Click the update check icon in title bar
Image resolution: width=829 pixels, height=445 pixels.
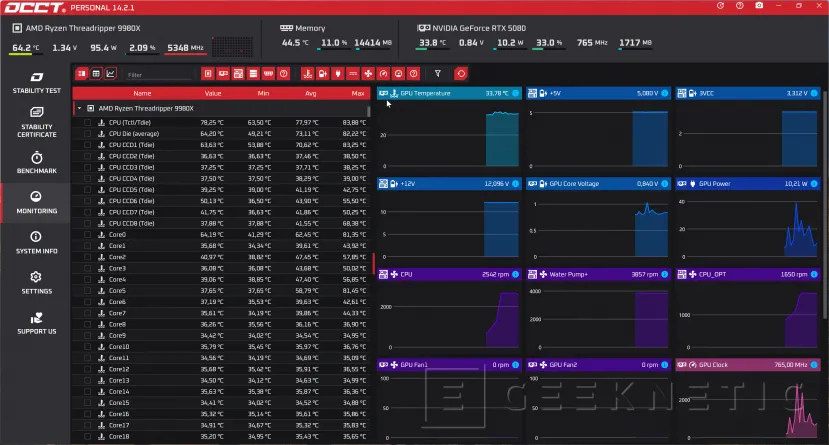click(720, 6)
